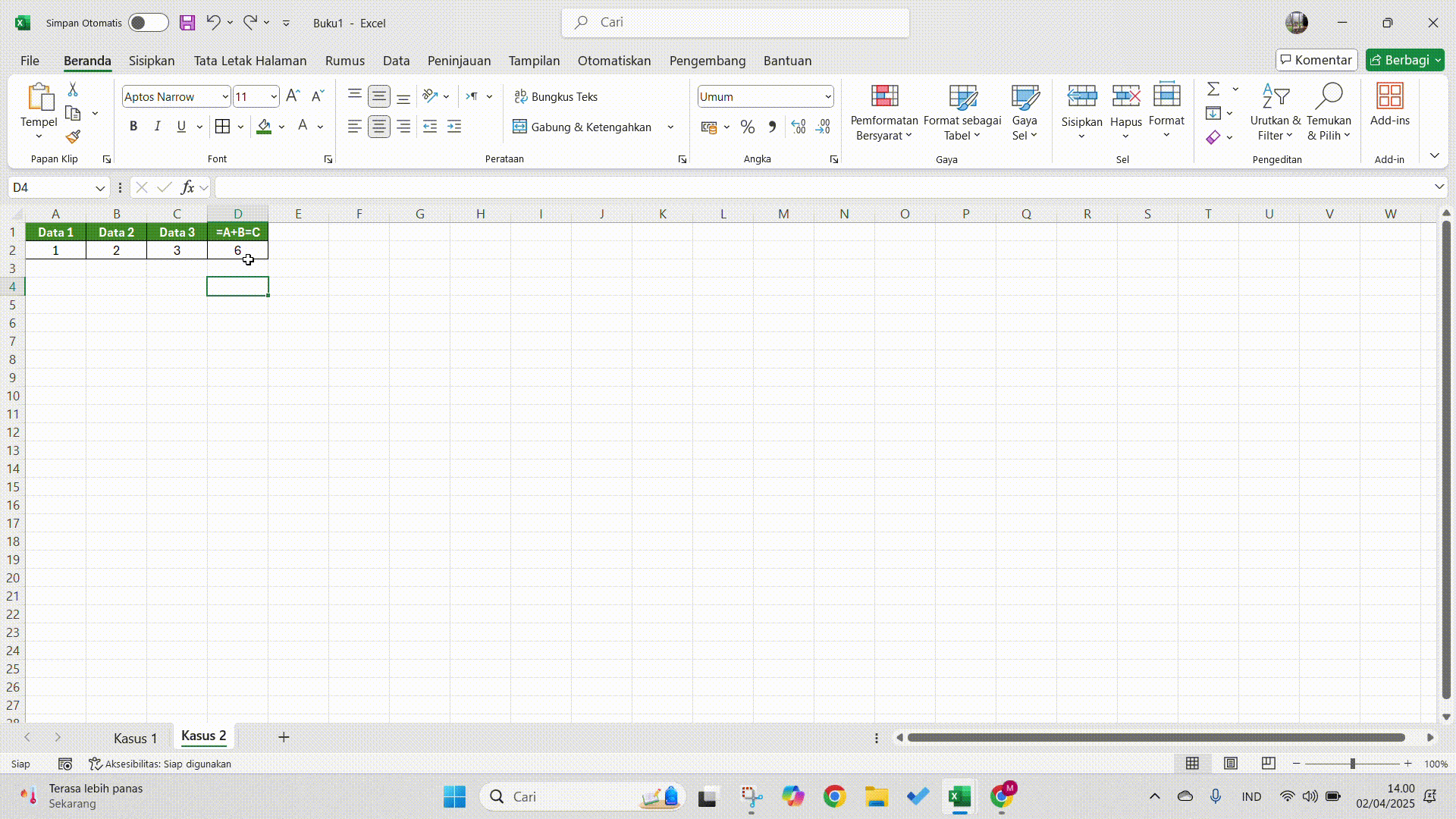Increase font size with large A icon
Screen dimensions: 1456x819
pyautogui.click(x=293, y=96)
